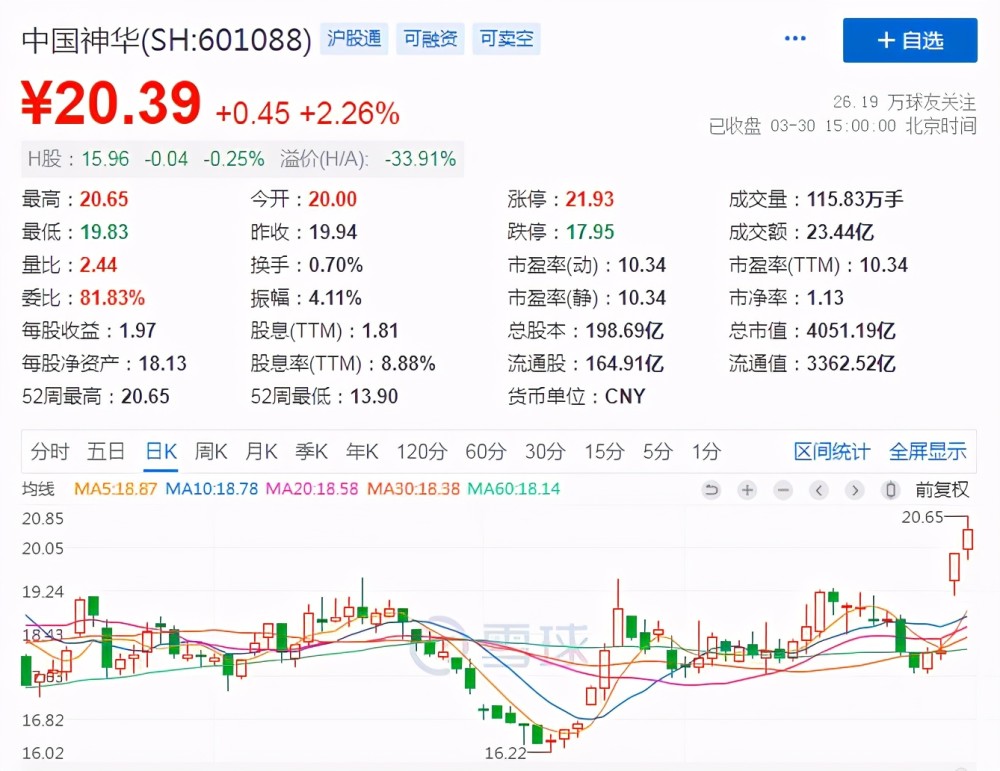Click the 16.22 low marker on chart
Viewport: 1000px width, 771px height.
click(x=505, y=753)
